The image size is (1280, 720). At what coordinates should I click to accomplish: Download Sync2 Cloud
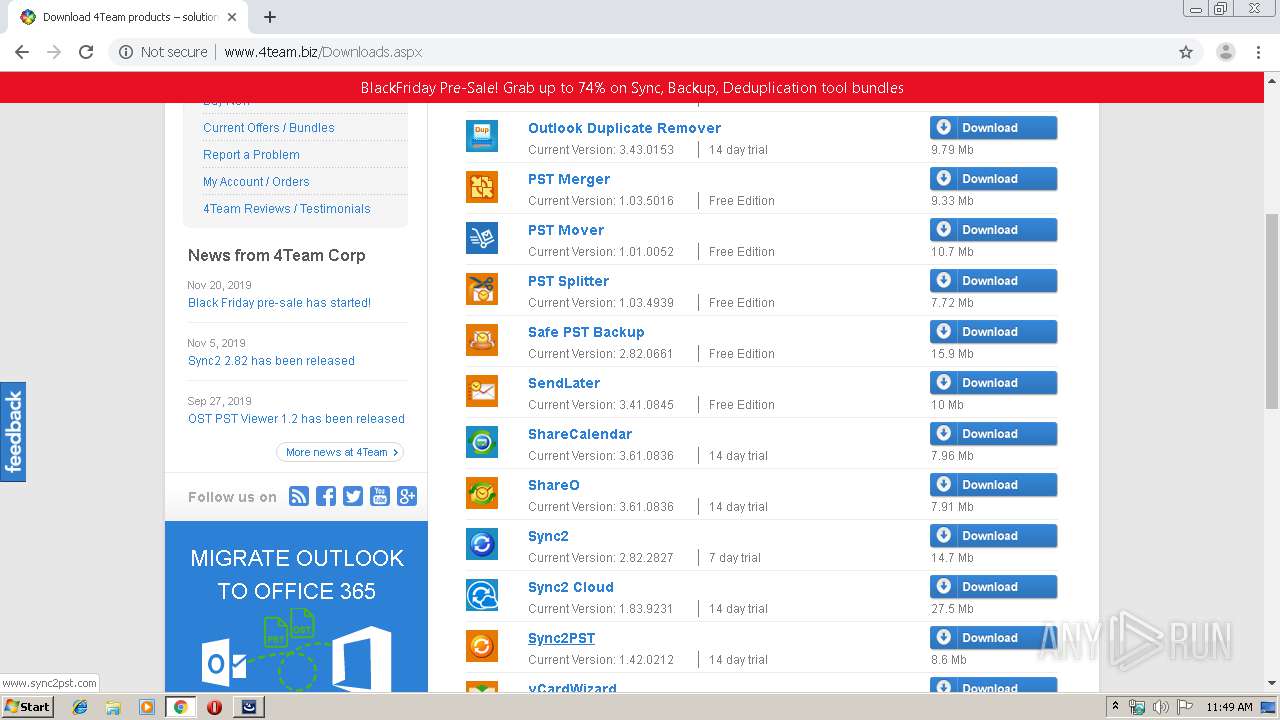(x=993, y=587)
